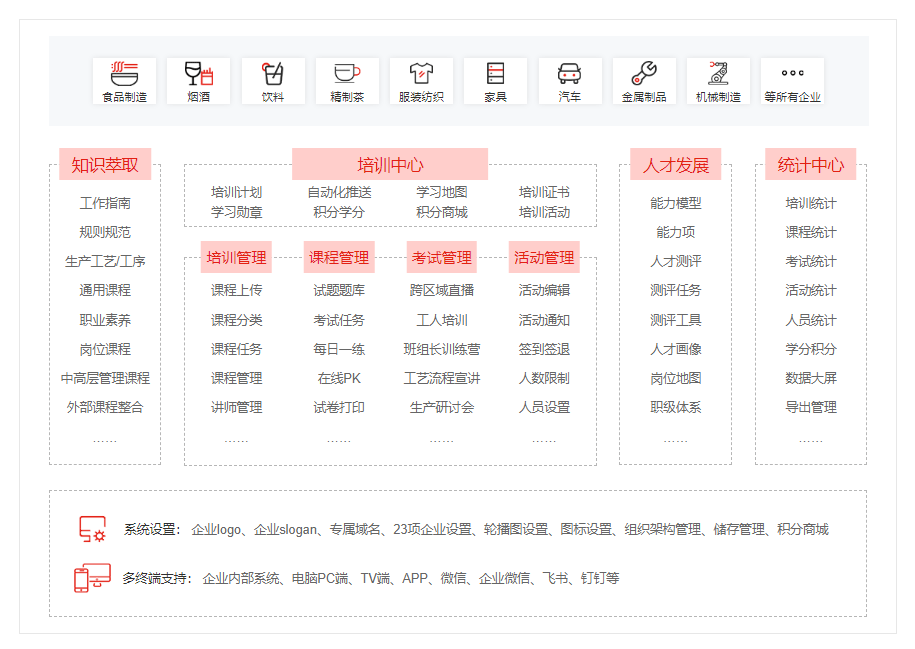The width and height of the screenshot is (915, 649).
Task: Select 签到签退 item
Action: (x=544, y=349)
